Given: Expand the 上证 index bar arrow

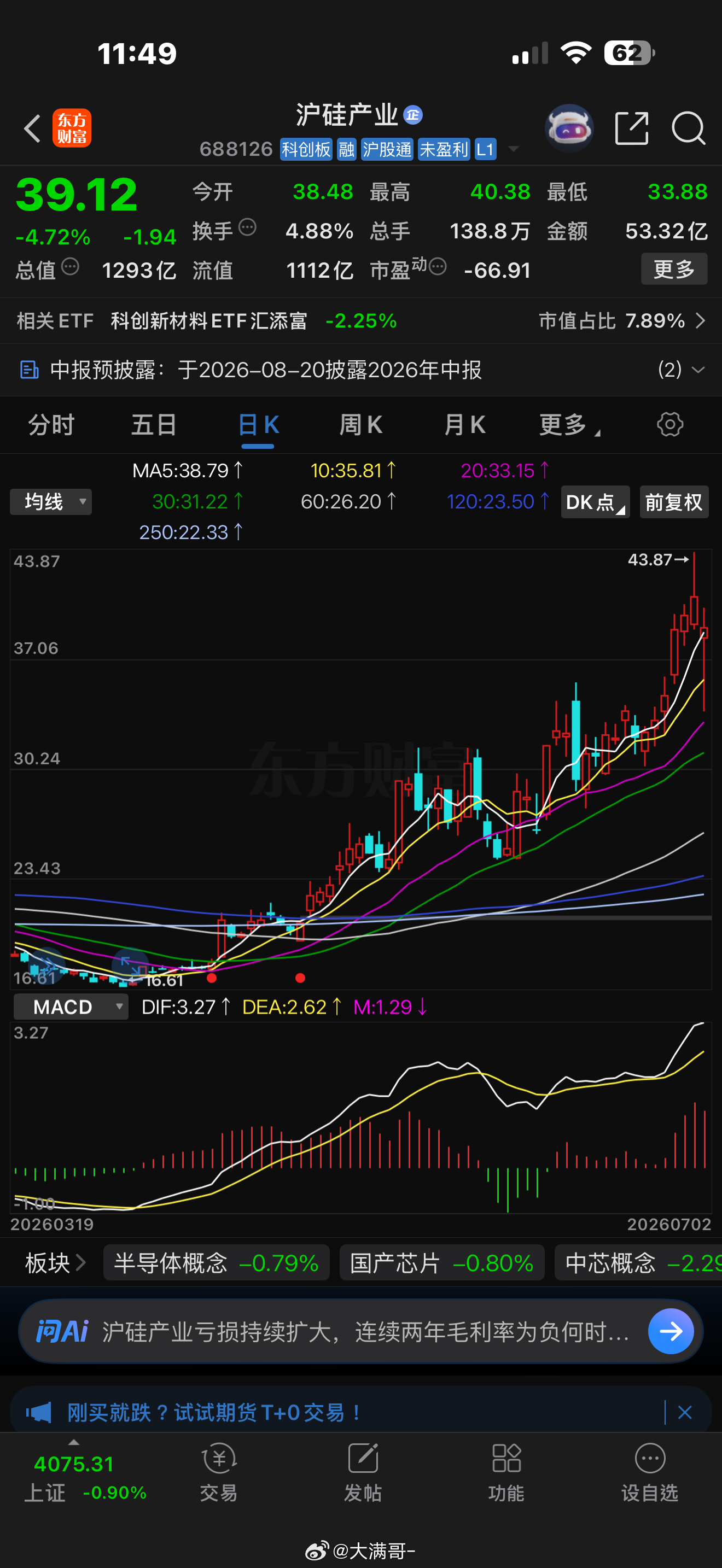Looking at the screenshot, I should click(74, 1442).
